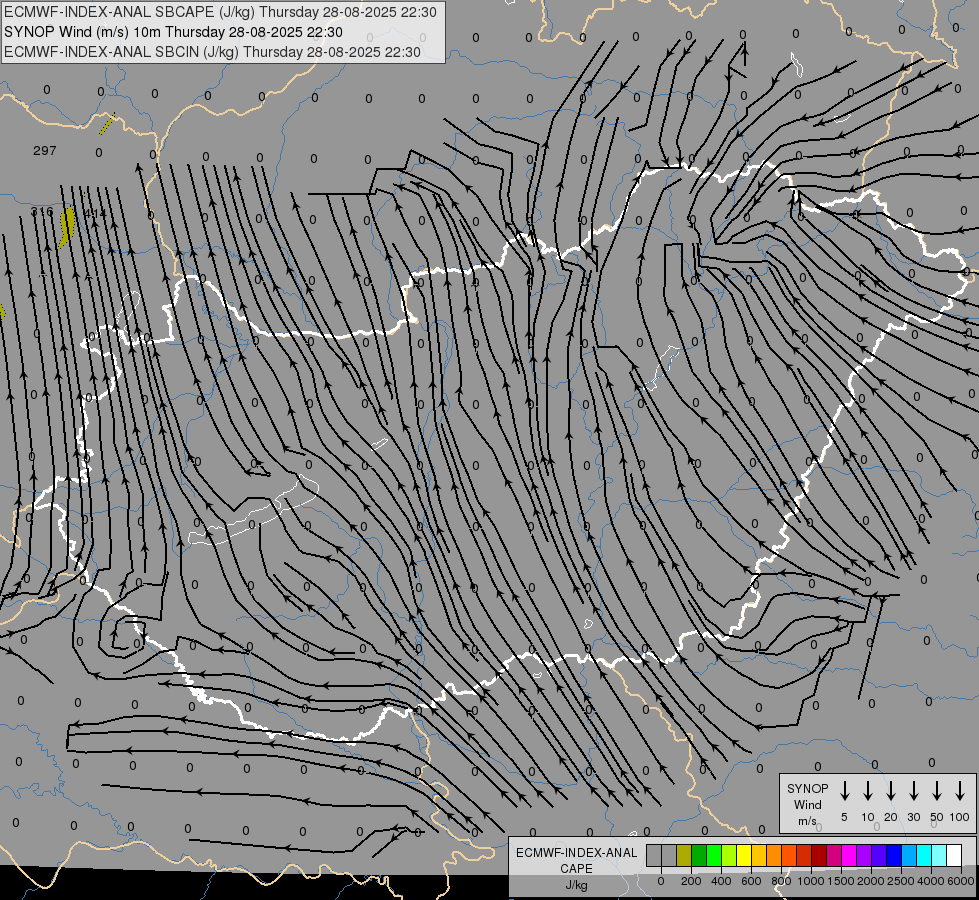Pick the white swatch at the legend end
The width and height of the screenshot is (979, 900).
[953, 855]
